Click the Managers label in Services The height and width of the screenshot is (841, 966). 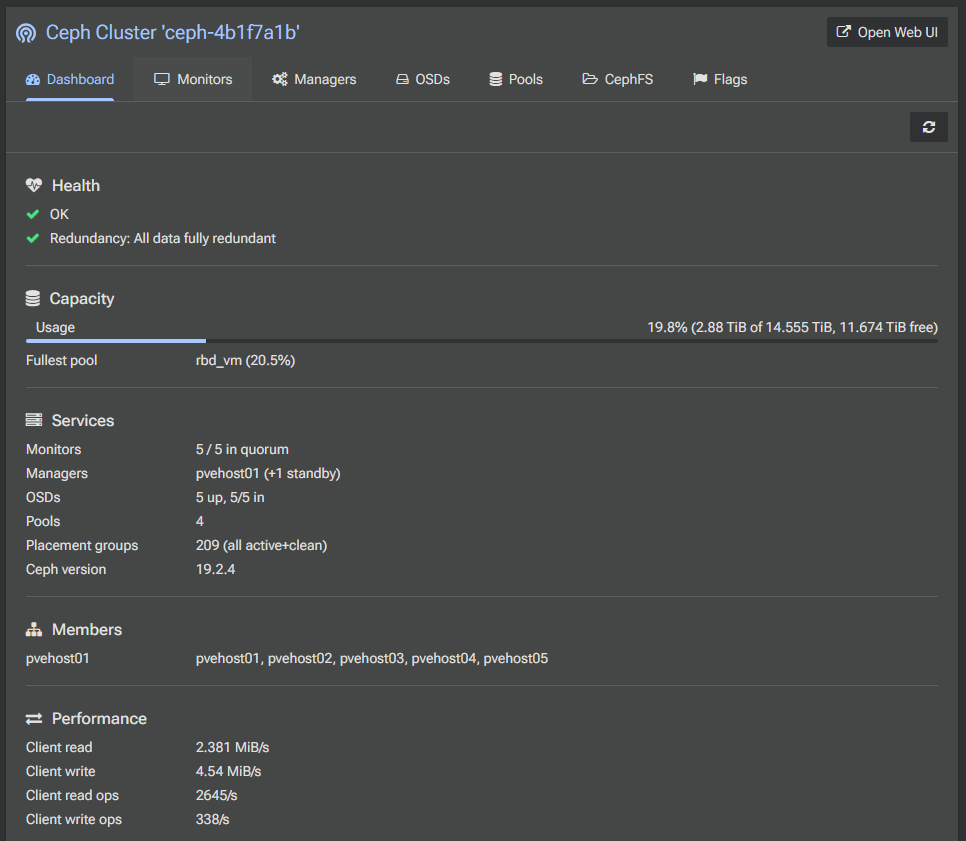(57, 474)
